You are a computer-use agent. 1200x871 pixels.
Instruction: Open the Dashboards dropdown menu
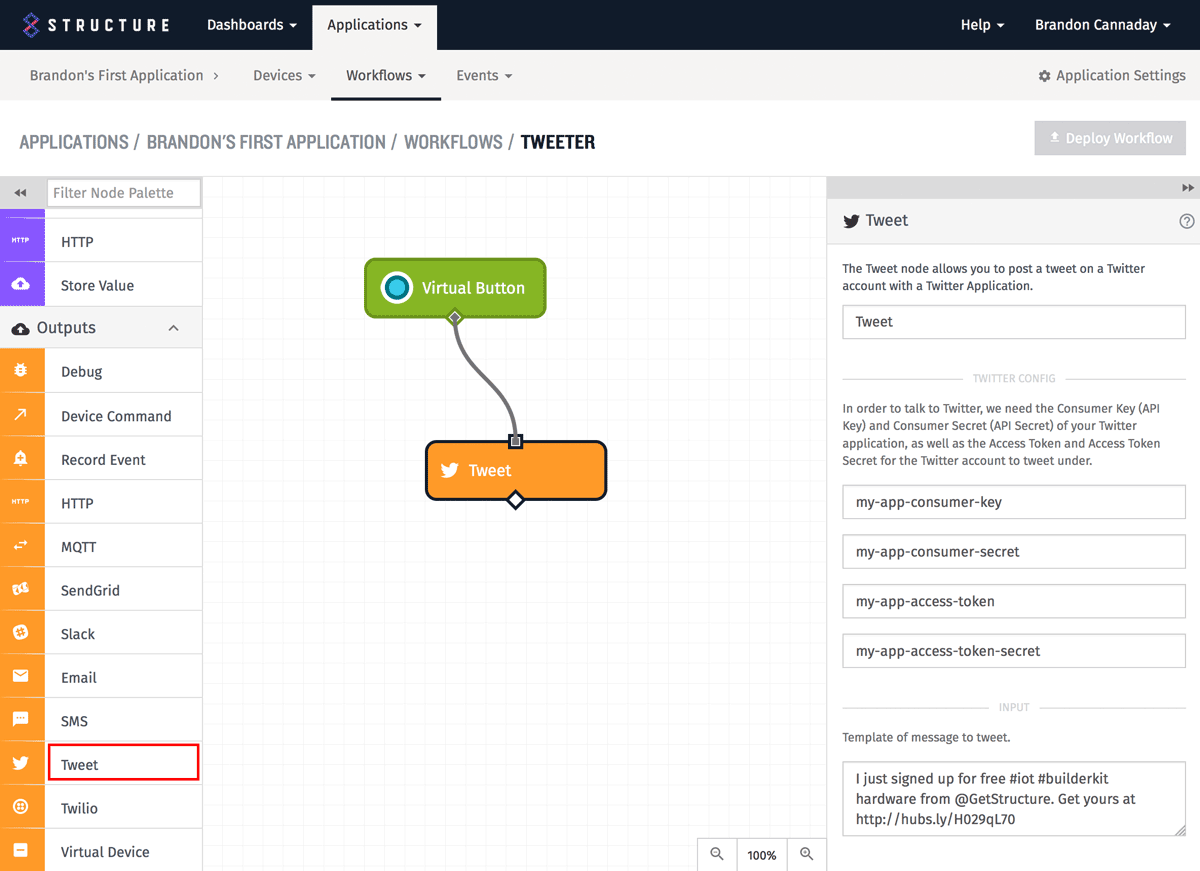pos(251,25)
